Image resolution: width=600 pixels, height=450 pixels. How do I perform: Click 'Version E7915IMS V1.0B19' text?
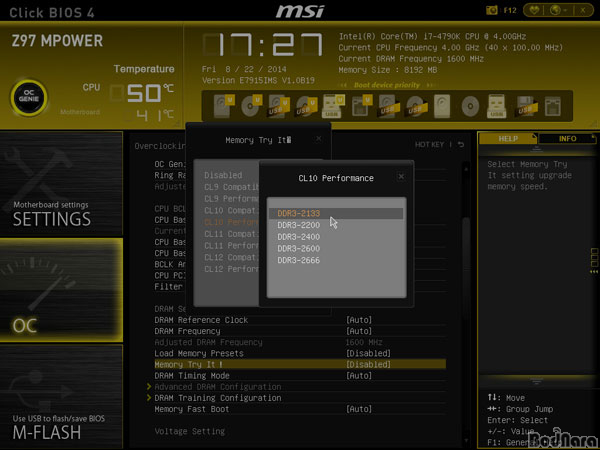258,80
